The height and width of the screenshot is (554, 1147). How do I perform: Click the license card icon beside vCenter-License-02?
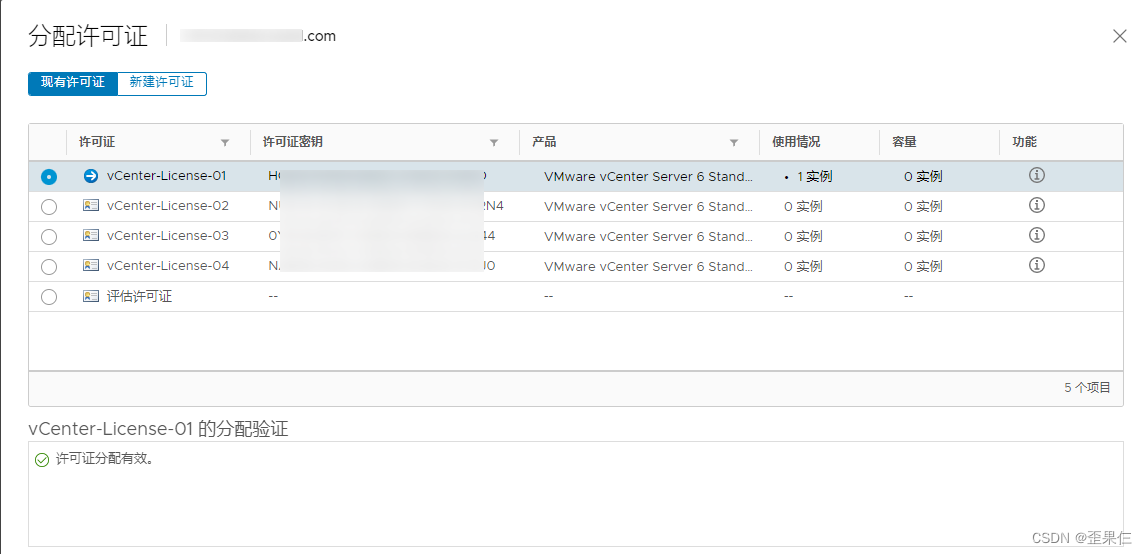(91, 206)
